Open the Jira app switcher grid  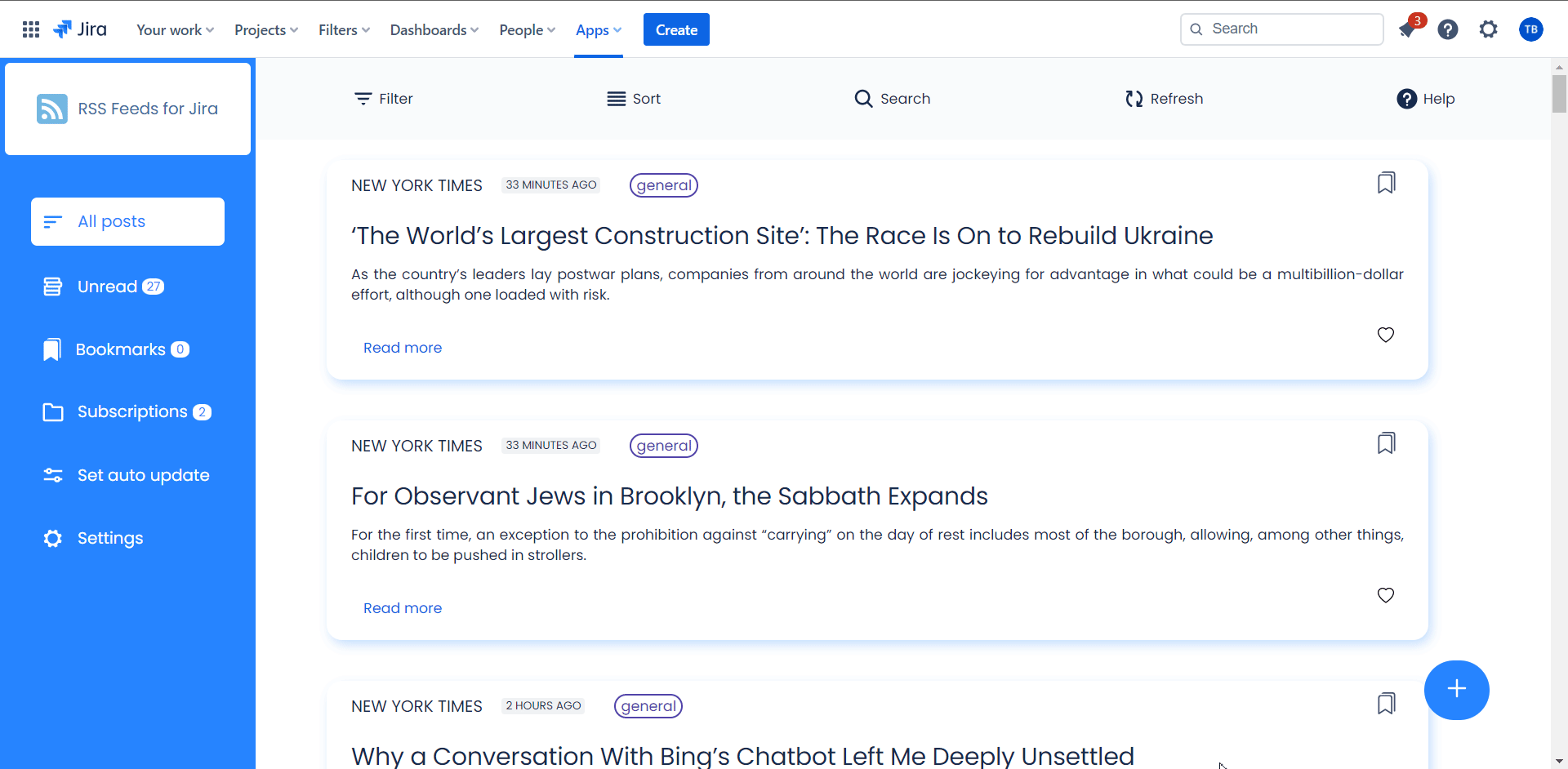tap(31, 29)
